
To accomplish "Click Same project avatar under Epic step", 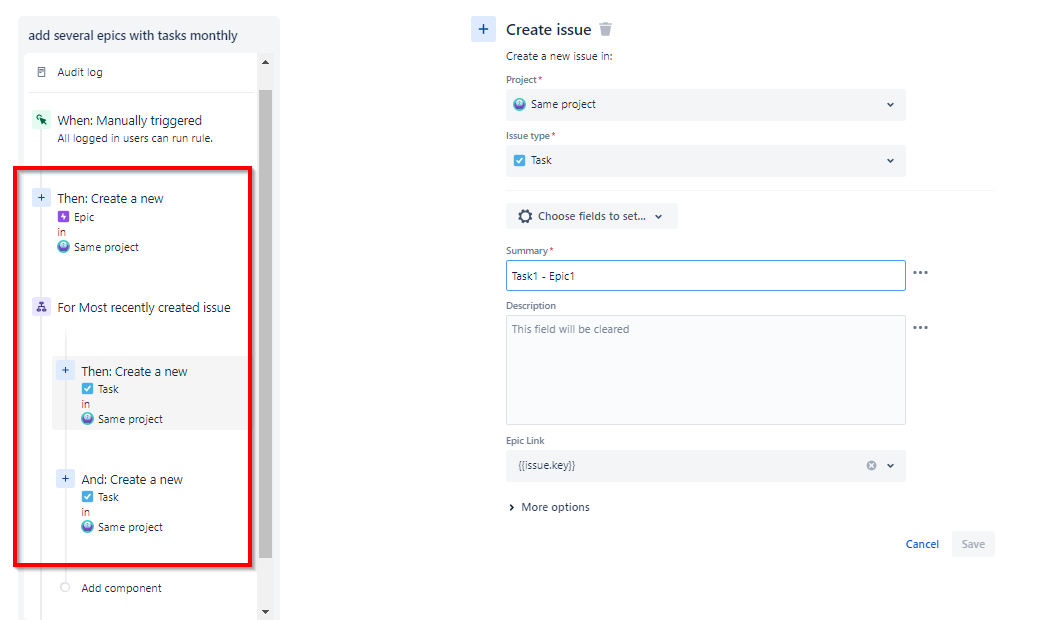I will tap(63, 247).
